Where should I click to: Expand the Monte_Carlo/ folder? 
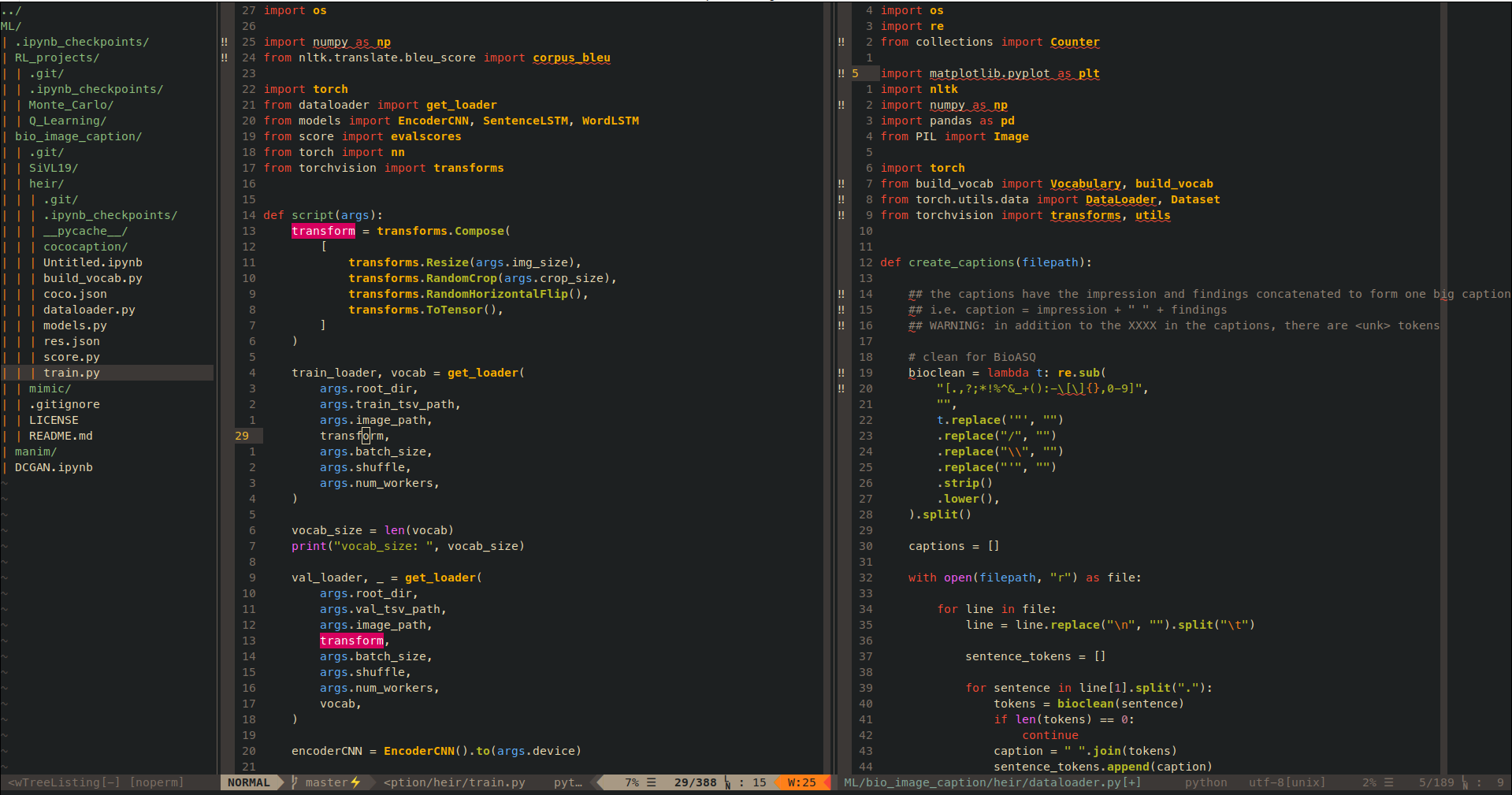(x=71, y=105)
